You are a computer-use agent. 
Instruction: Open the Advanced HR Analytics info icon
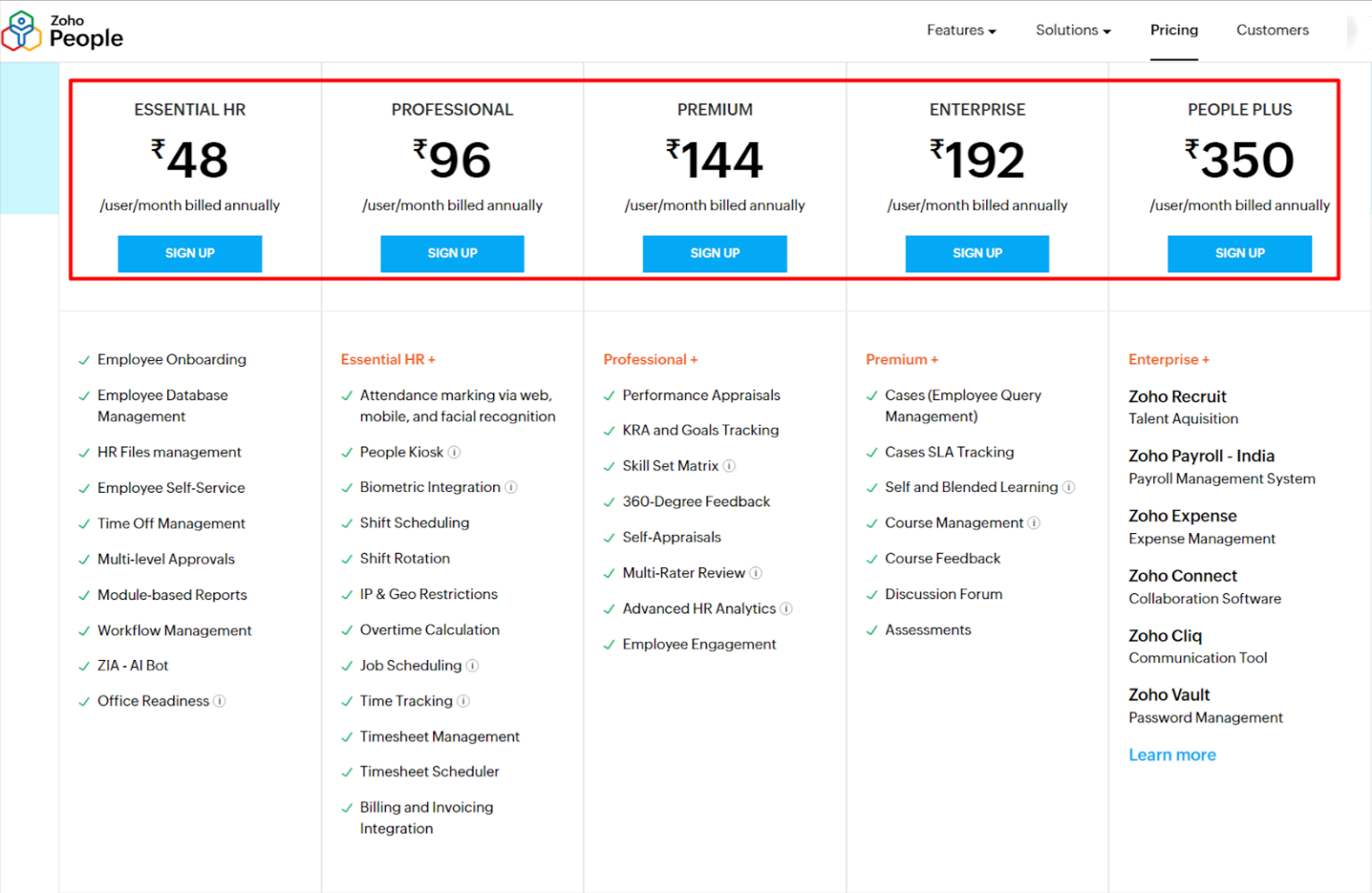click(788, 608)
